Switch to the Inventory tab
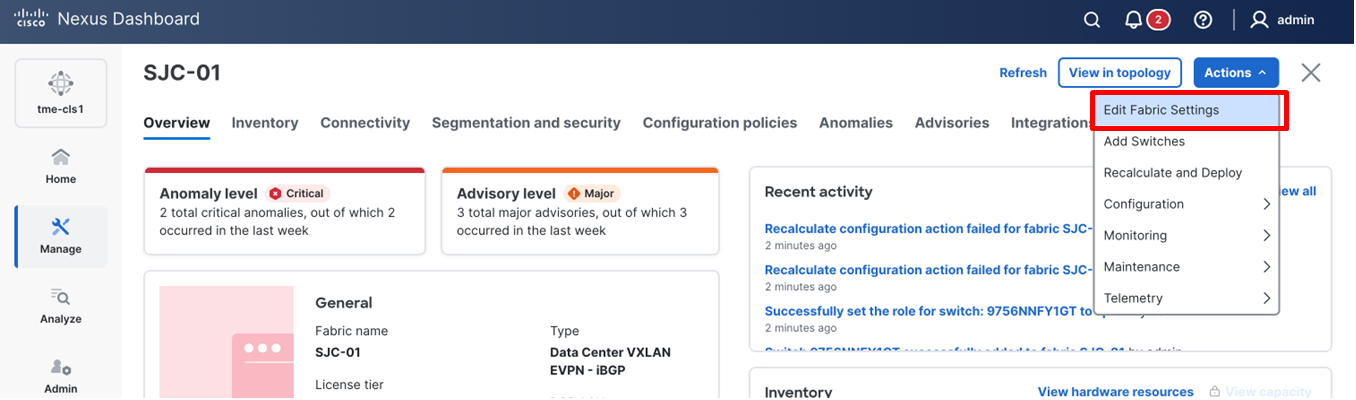Screen dimensions: 1356x400 tap(265, 123)
